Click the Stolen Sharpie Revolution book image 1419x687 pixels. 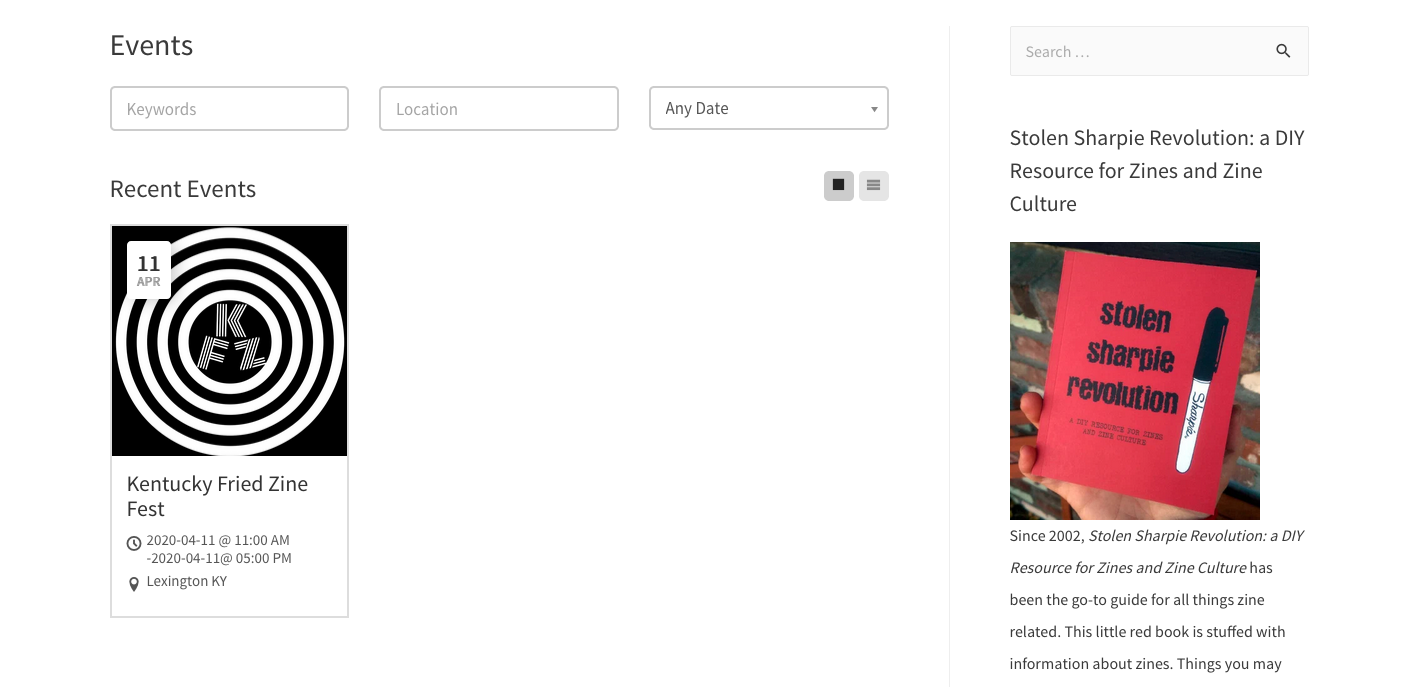point(1135,381)
